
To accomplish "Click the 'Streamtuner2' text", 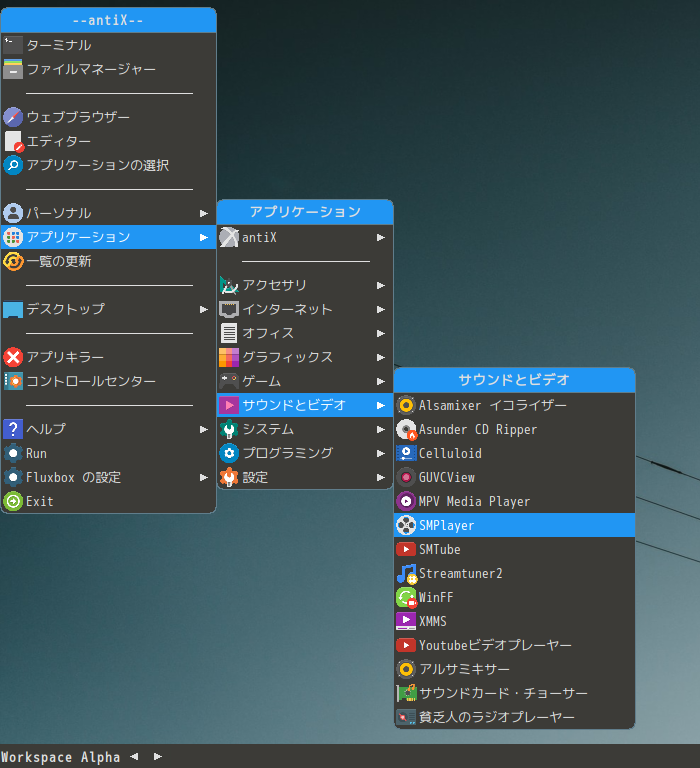I will point(460,574).
